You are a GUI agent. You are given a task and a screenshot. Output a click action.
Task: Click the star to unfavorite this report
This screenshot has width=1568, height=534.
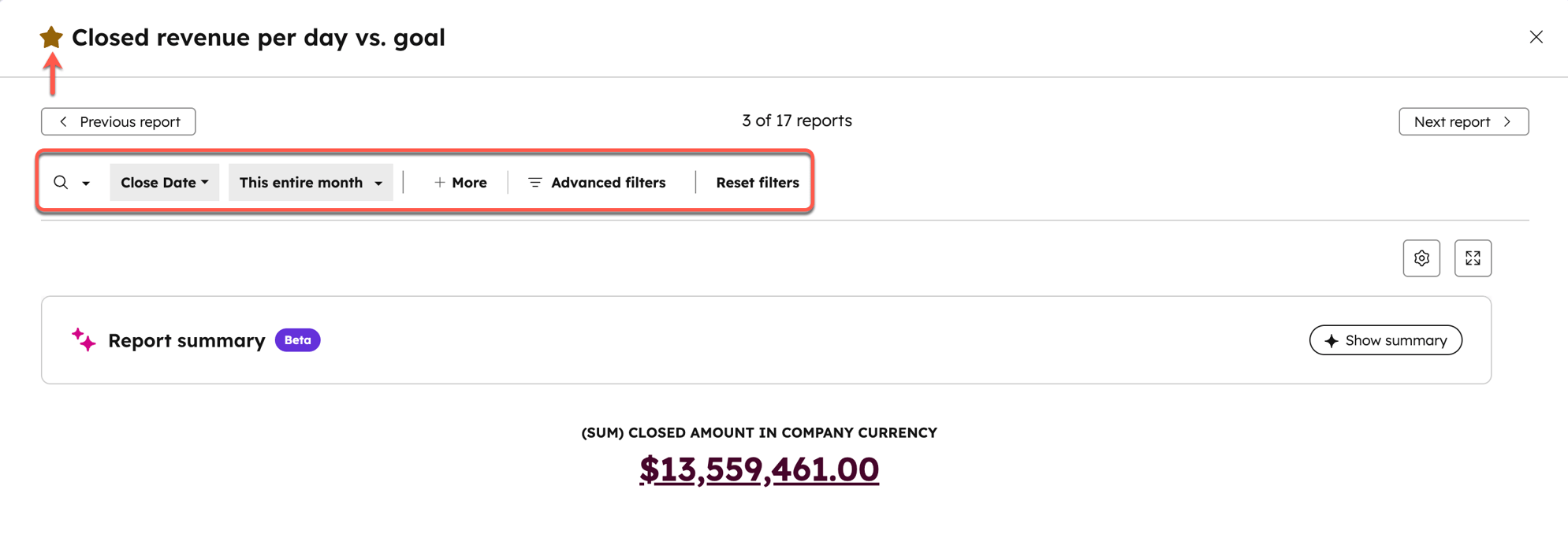coord(50,36)
